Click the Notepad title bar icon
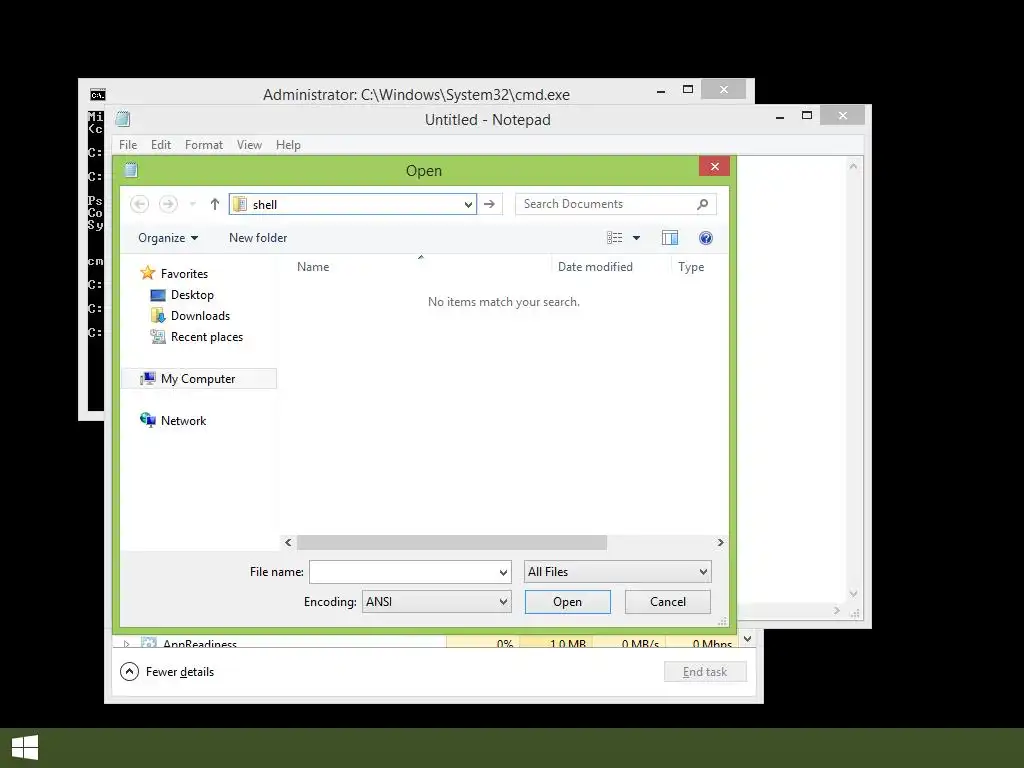Screen dimensions: 1024x768 point(123,119)
